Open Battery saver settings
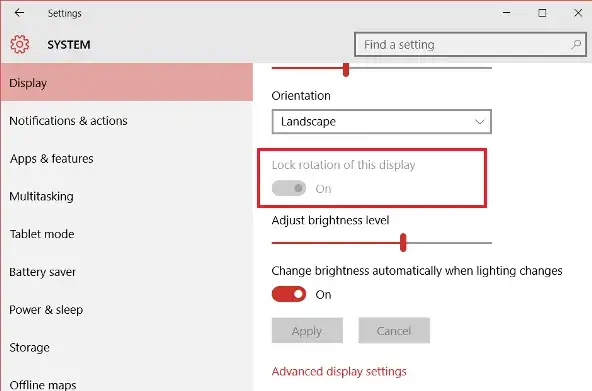 [x=127, y=272]
